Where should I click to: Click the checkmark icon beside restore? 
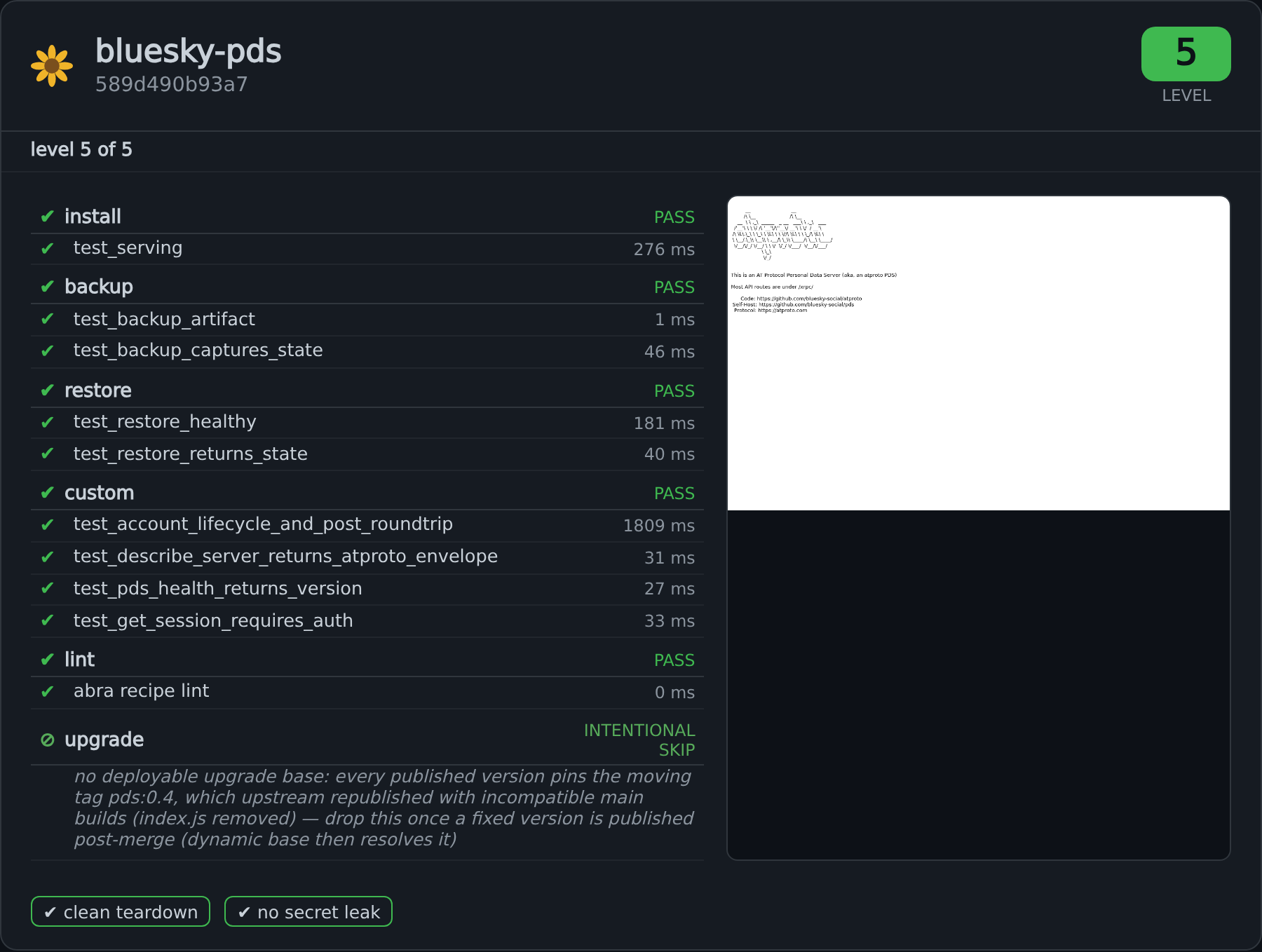tap(48, 390)
